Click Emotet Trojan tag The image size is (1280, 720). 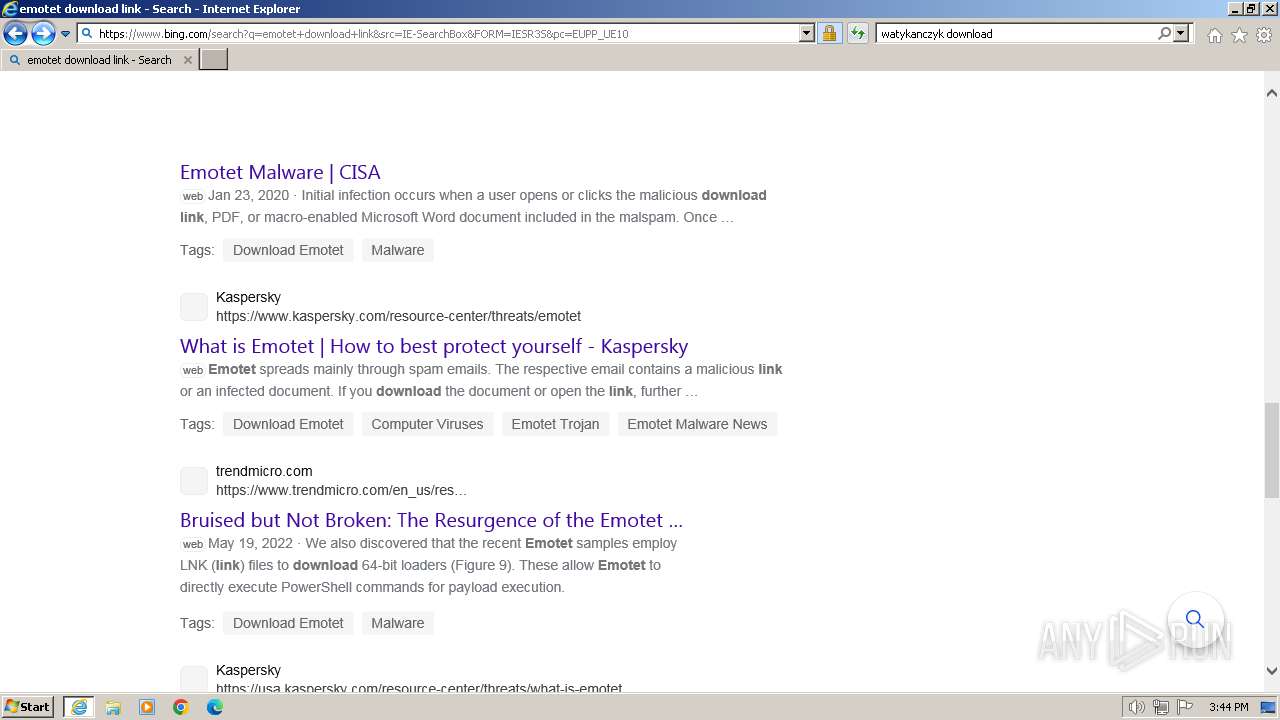tap(555, 424)
